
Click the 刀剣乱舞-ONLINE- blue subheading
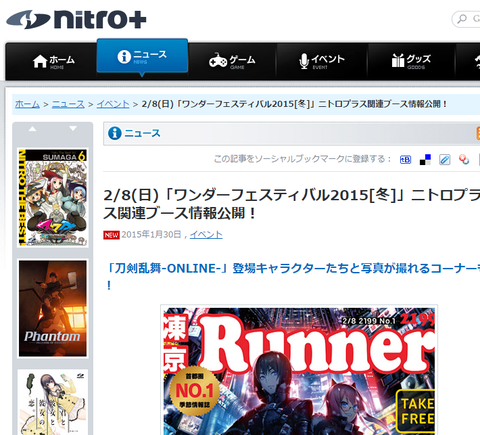click(292, 276)
